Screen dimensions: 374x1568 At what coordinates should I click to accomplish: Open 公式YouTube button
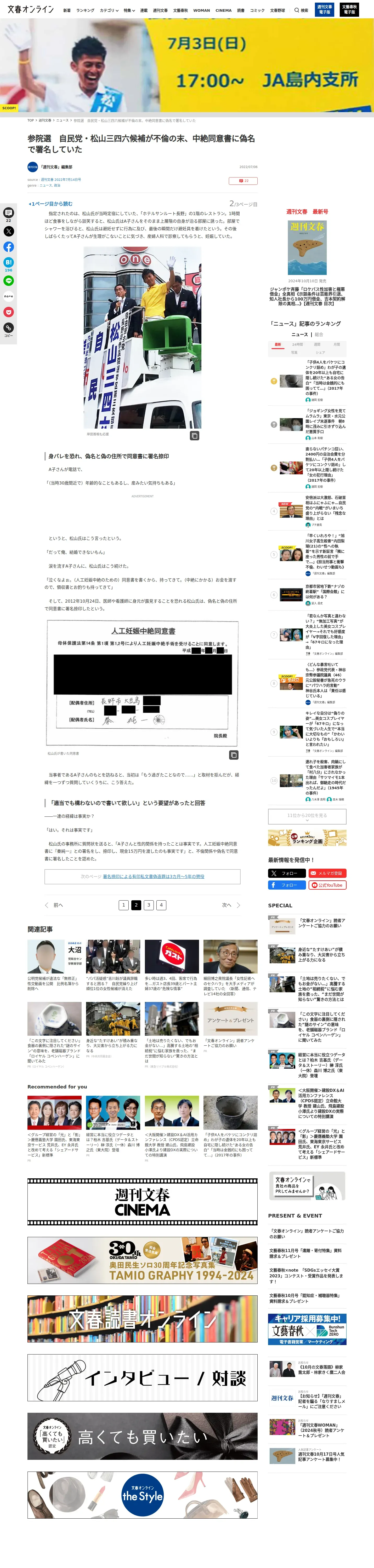327,885
